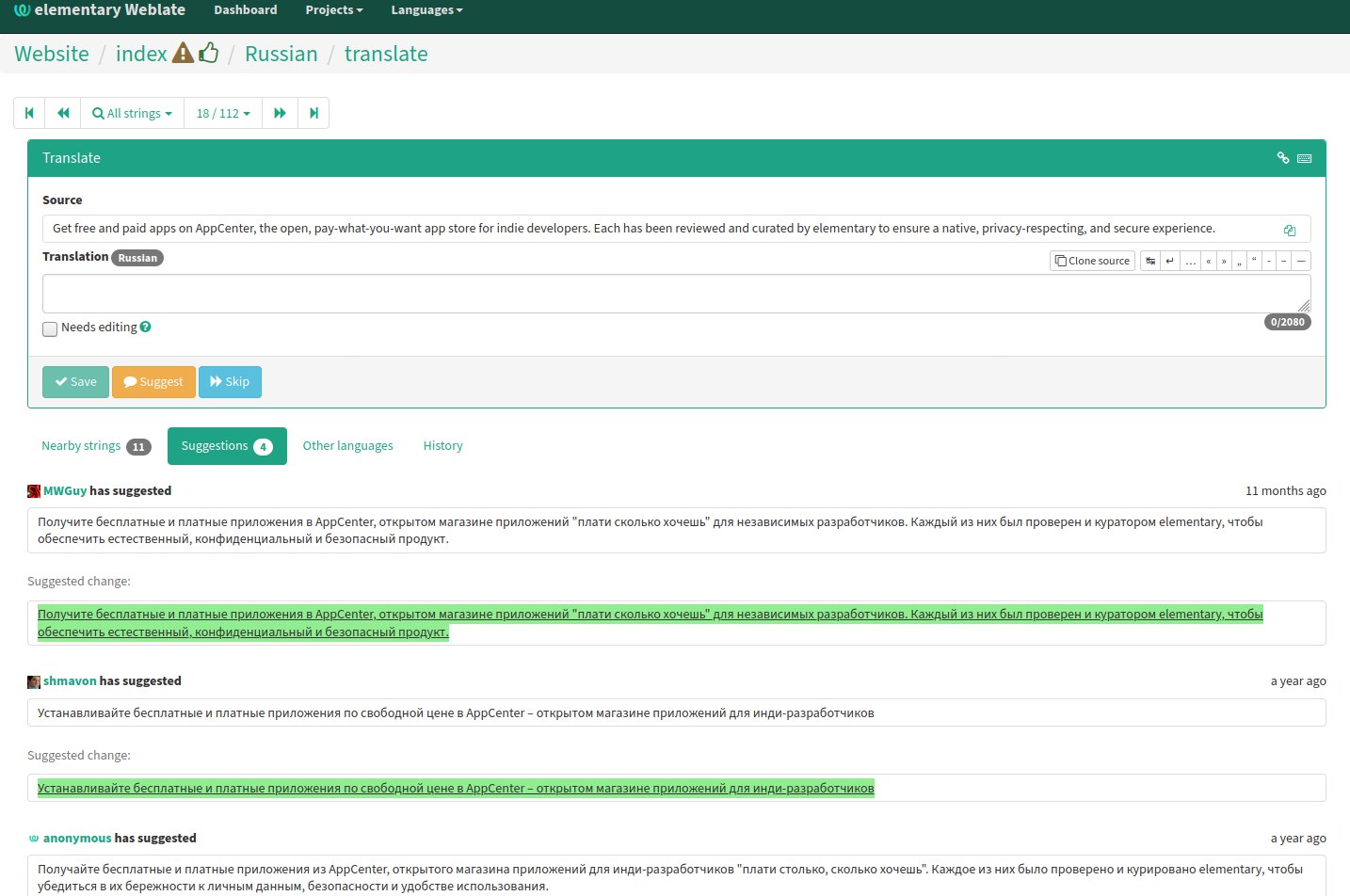This screenshot has height=896, width=1350.
Task: Click shmavon's highlighted green suggested change text
Action: tap(456, 788)
